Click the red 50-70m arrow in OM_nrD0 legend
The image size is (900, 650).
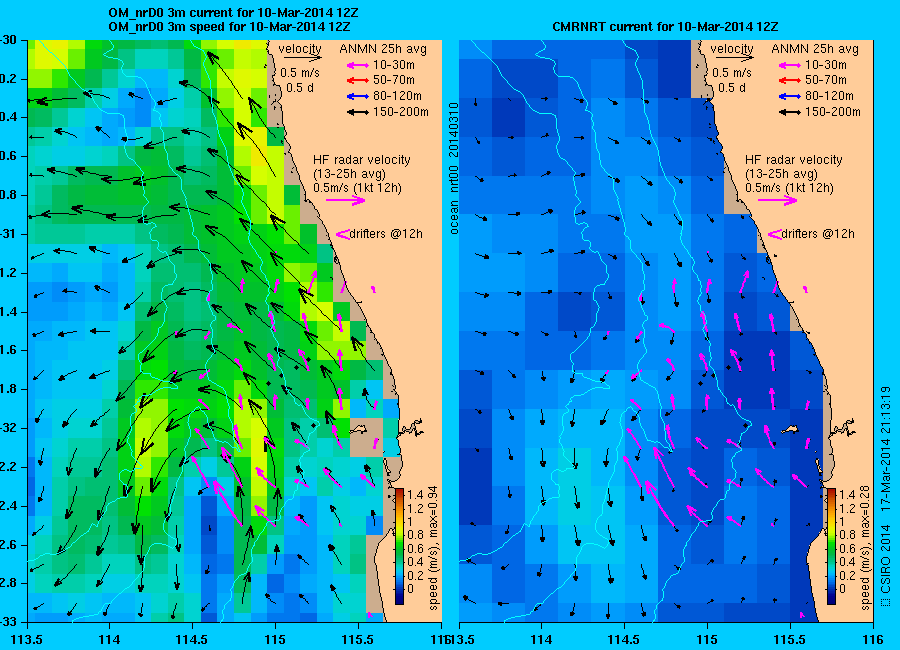tap(358, 81)
